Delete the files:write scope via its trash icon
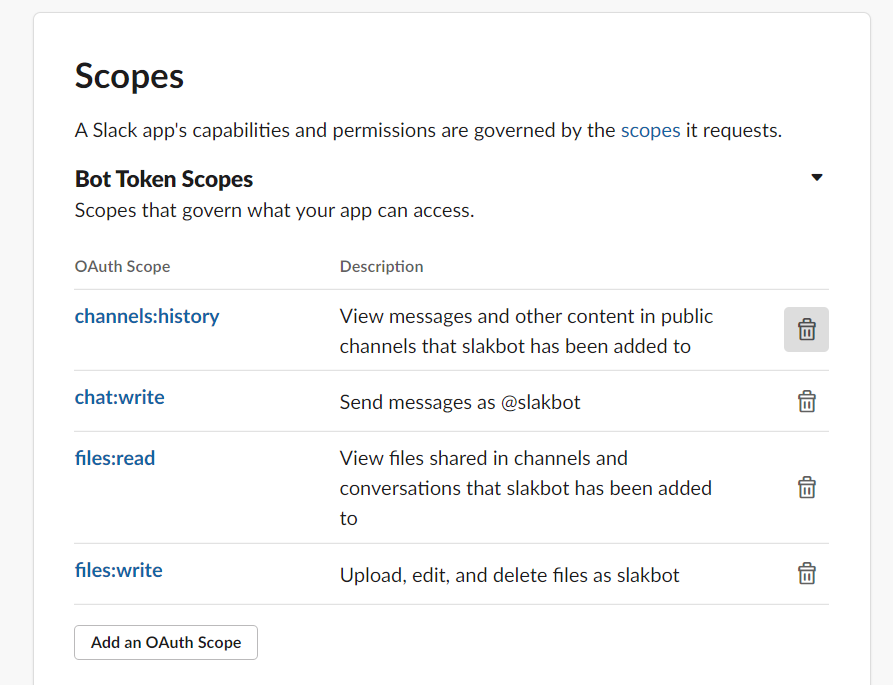Viewport: 893px width, 685px height. (x=806, y=573)
